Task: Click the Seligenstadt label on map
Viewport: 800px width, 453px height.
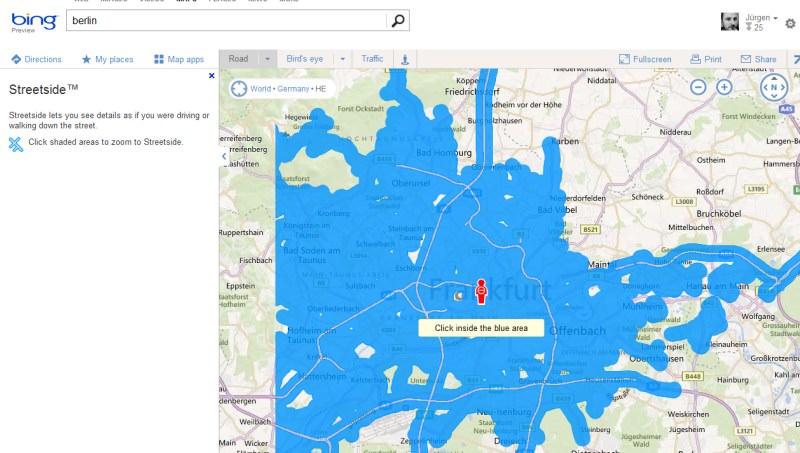Action: pos(768,411)
